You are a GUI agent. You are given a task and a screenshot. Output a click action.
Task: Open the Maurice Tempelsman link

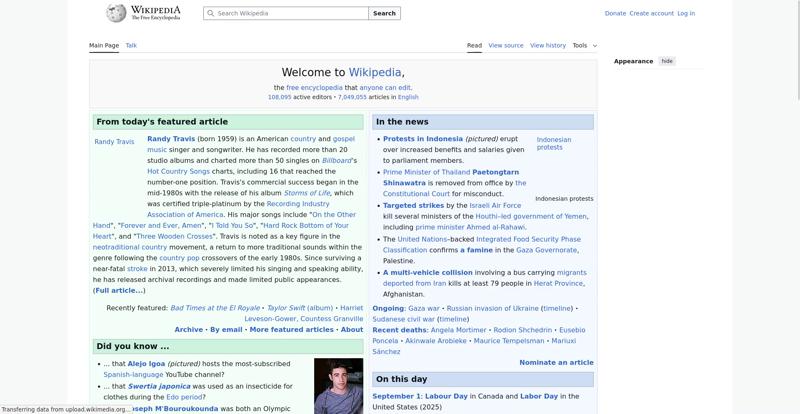pyautogui.click(x=509, y=341)
